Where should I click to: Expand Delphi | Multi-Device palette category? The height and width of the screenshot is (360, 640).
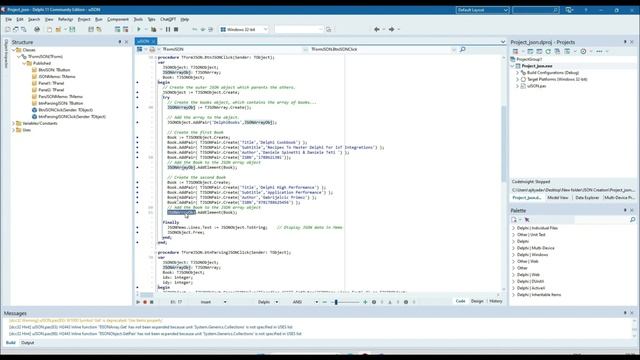click(x=513, y=248)
